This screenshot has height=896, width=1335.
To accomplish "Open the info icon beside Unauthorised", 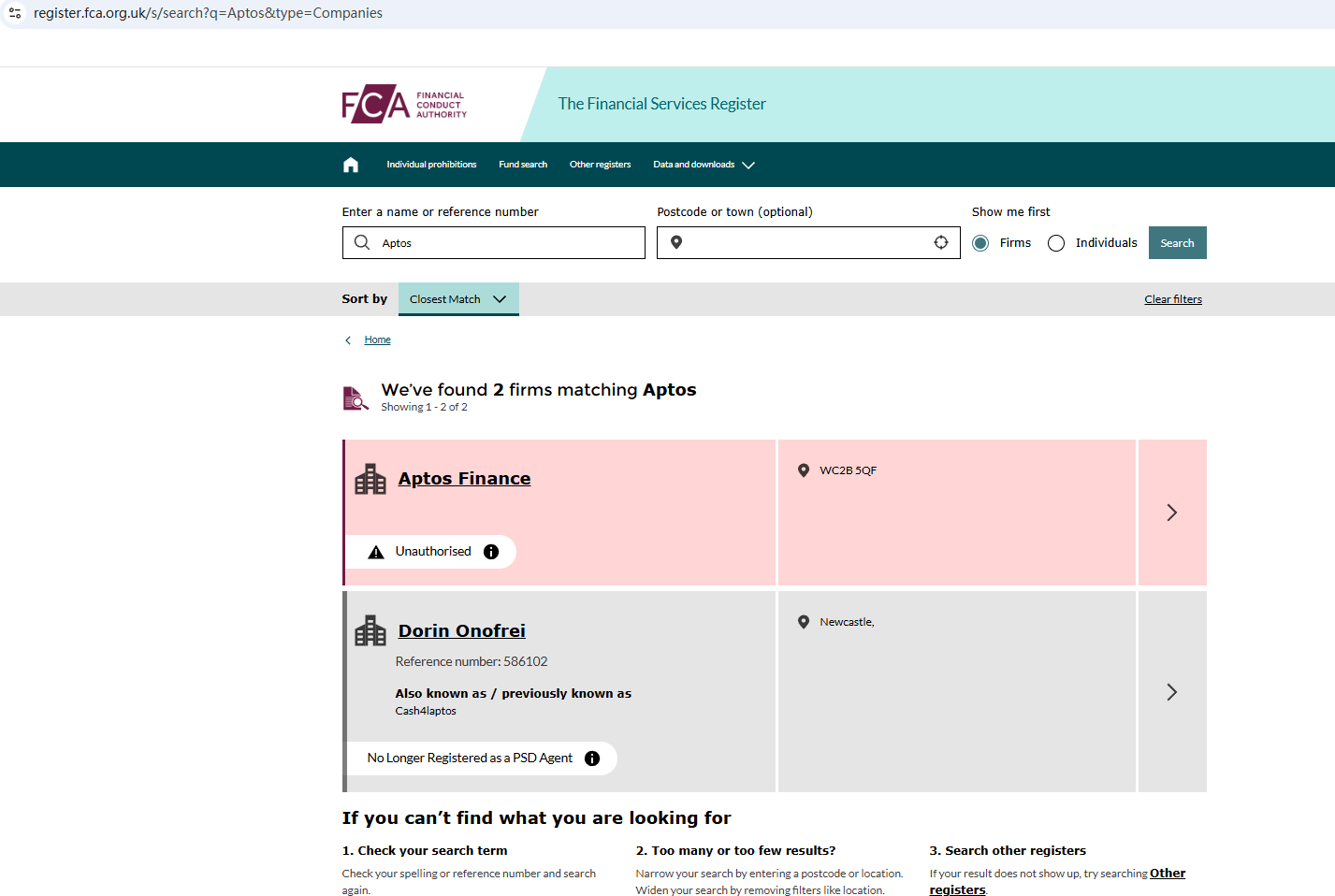I will coord(491,552).
